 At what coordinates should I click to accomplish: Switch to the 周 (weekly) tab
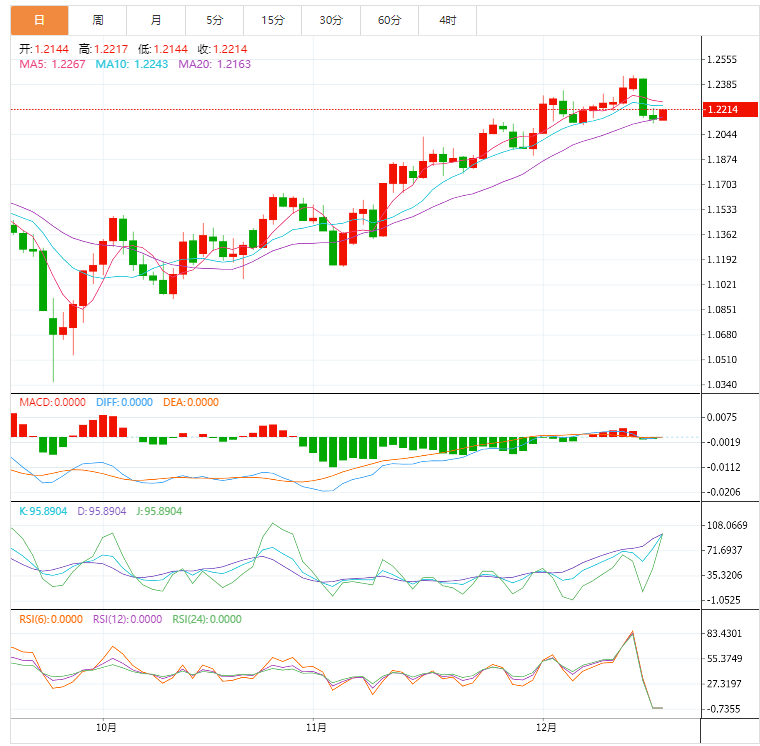point(98,20)
